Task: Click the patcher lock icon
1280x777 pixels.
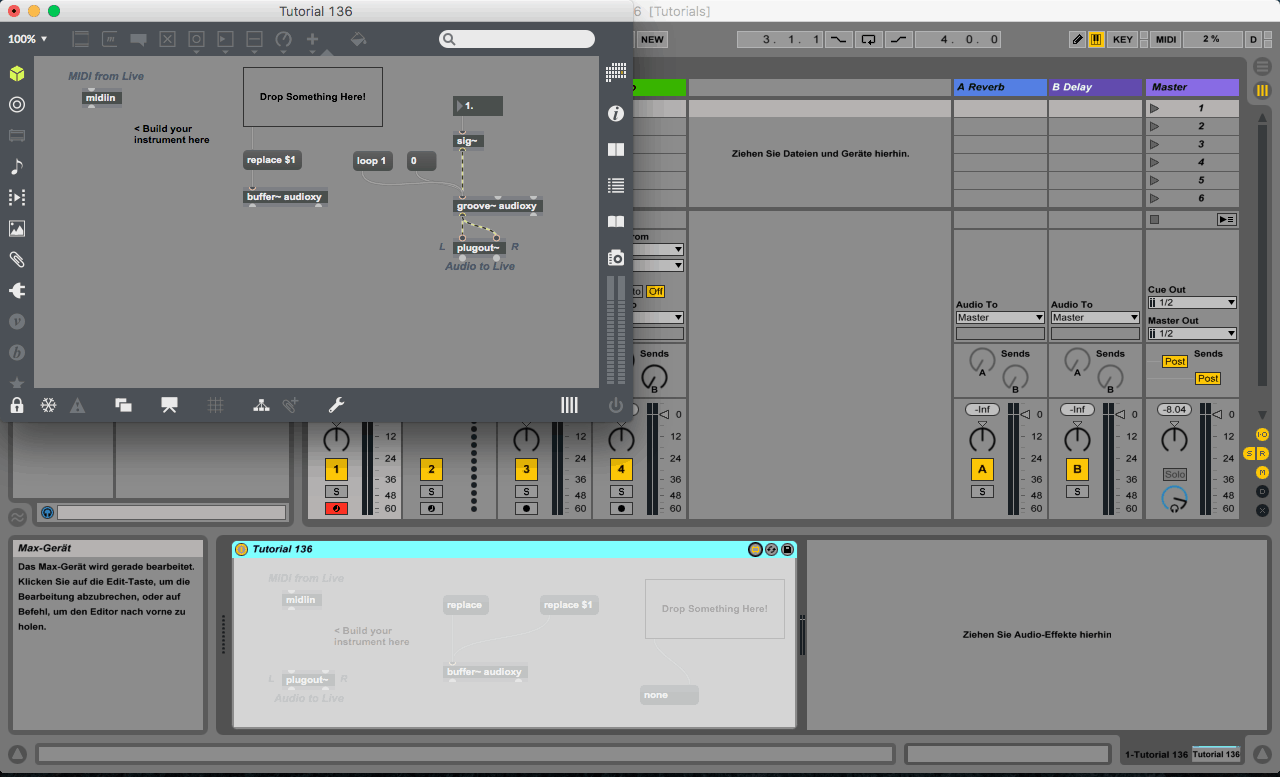Action: [x=17, y=405]
